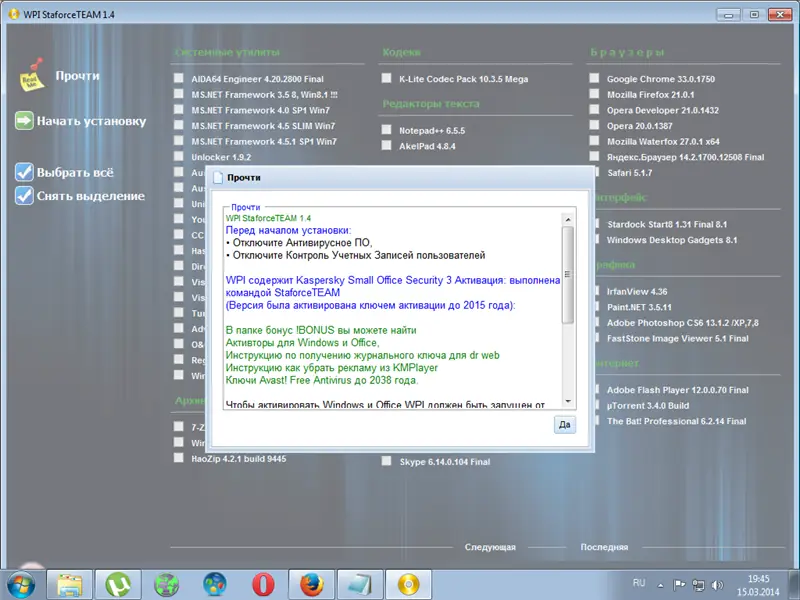This screenshot has height=600, width=800.
Task: Check MS.NET Framework 4.0 SP1 Win7
Action: 179,109
